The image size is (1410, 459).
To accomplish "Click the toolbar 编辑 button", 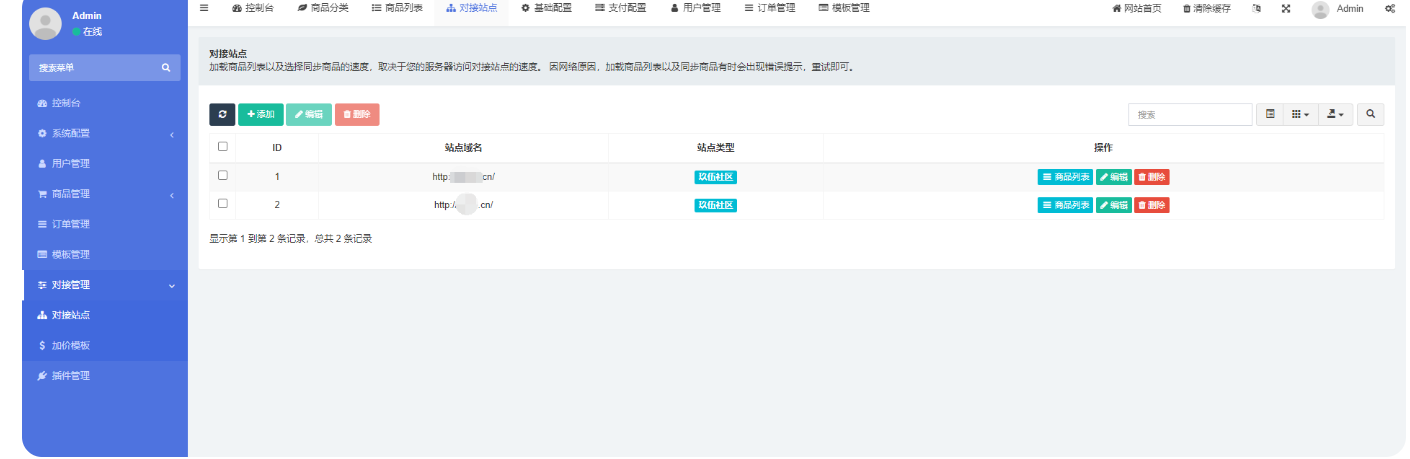I will (309, 114).
